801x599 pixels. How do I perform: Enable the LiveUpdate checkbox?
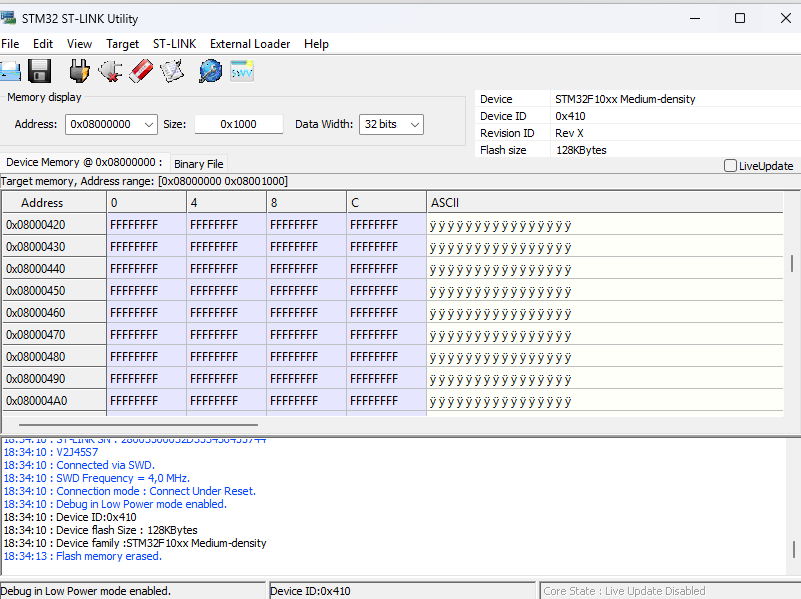(x=730, y=166)
